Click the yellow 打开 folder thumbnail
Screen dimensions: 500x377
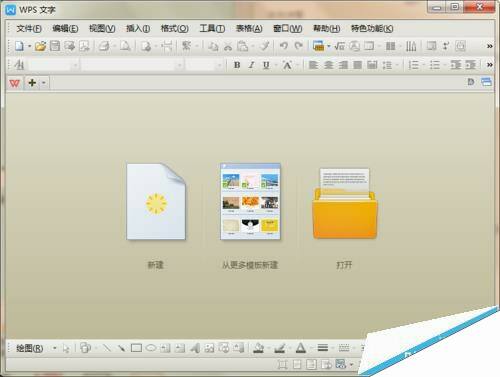[x=345, y=203]
